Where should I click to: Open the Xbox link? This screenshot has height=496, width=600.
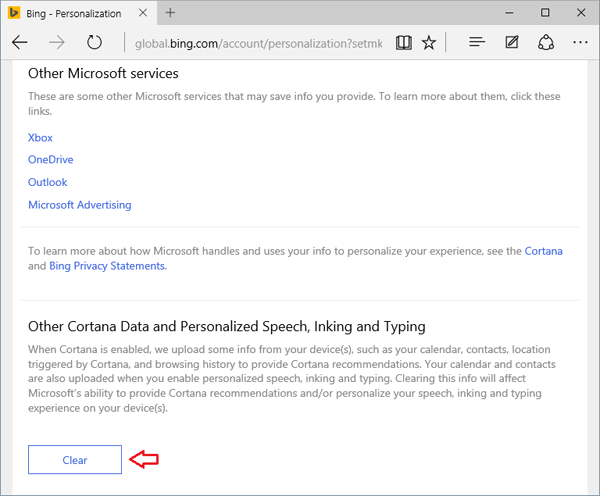(x=40, y=138)
